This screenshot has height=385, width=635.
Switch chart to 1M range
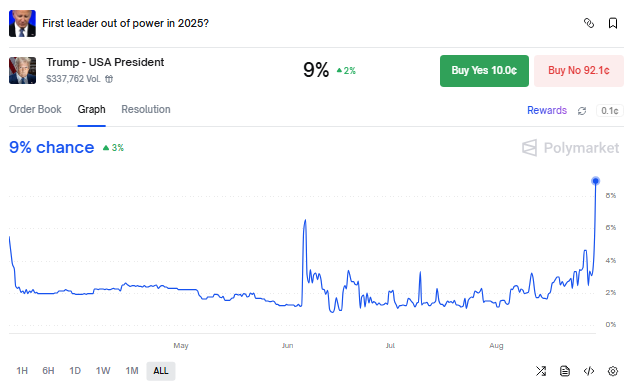(132, 371)
